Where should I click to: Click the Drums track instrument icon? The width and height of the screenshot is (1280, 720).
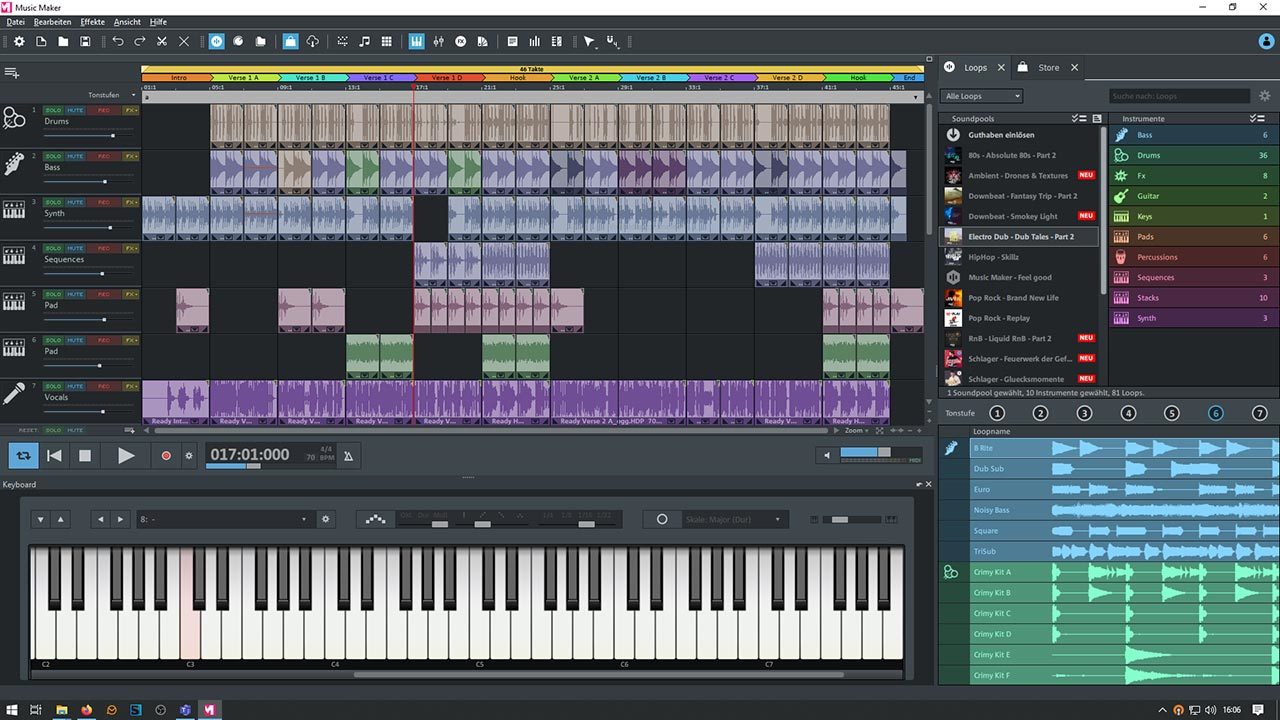pos(14,119)
